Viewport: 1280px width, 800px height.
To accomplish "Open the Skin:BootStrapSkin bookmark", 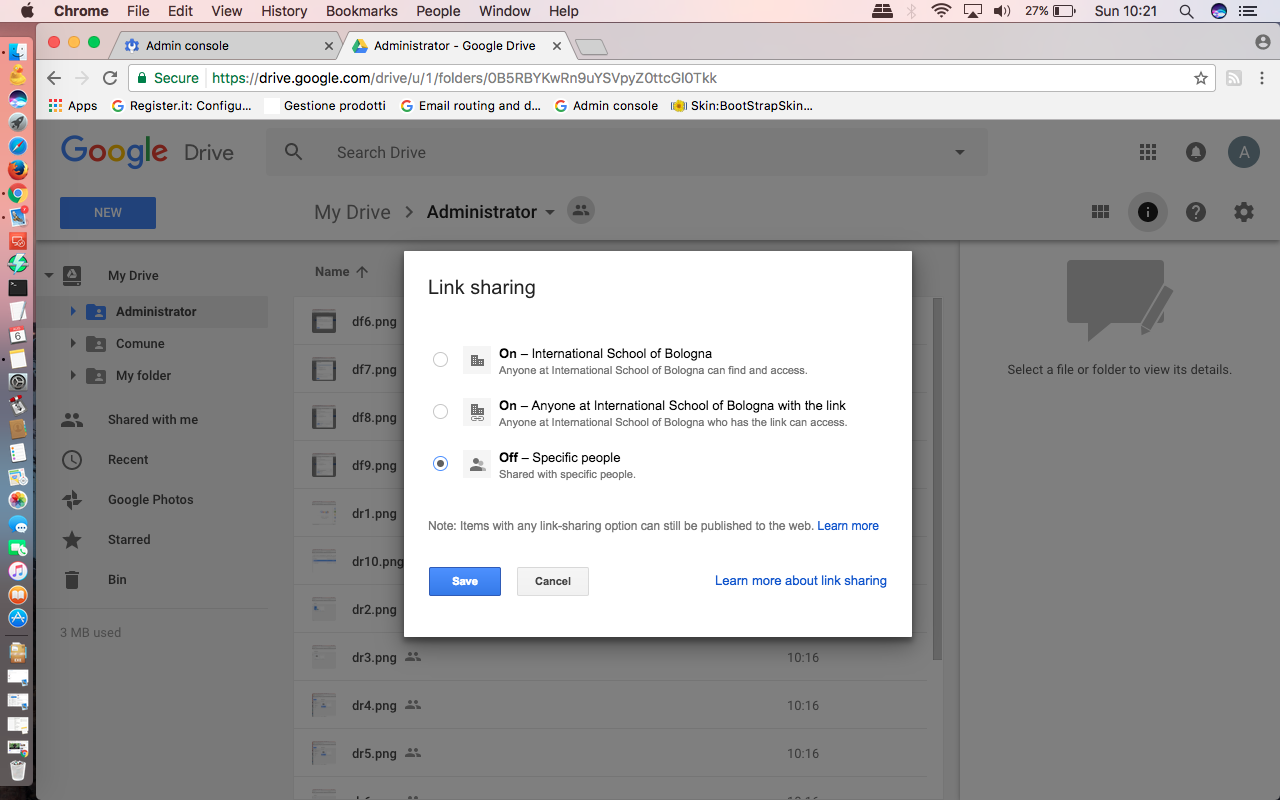I will coord(742,106).
